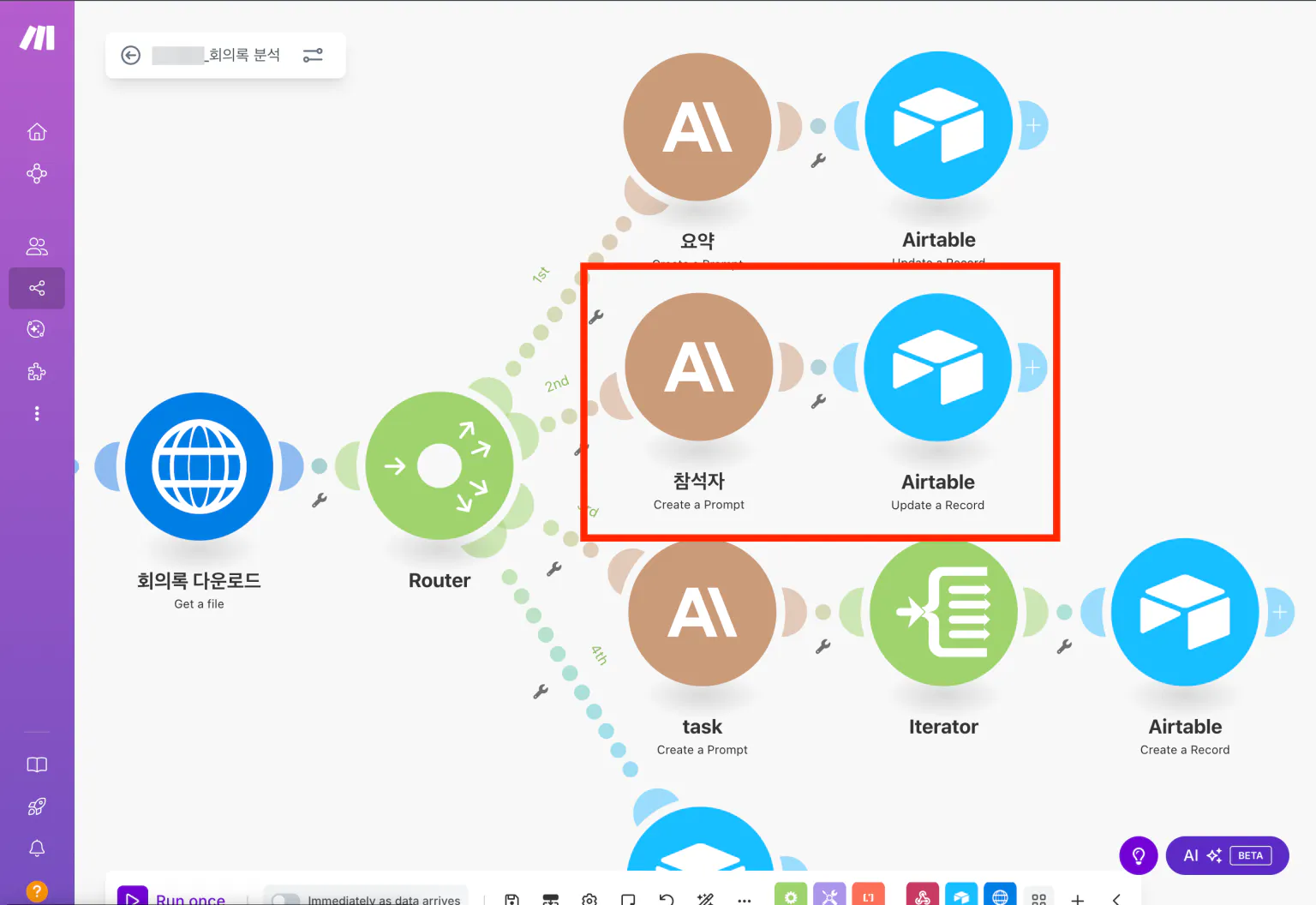
Task: Click the '1st' route label
Action: pos(541,275)
